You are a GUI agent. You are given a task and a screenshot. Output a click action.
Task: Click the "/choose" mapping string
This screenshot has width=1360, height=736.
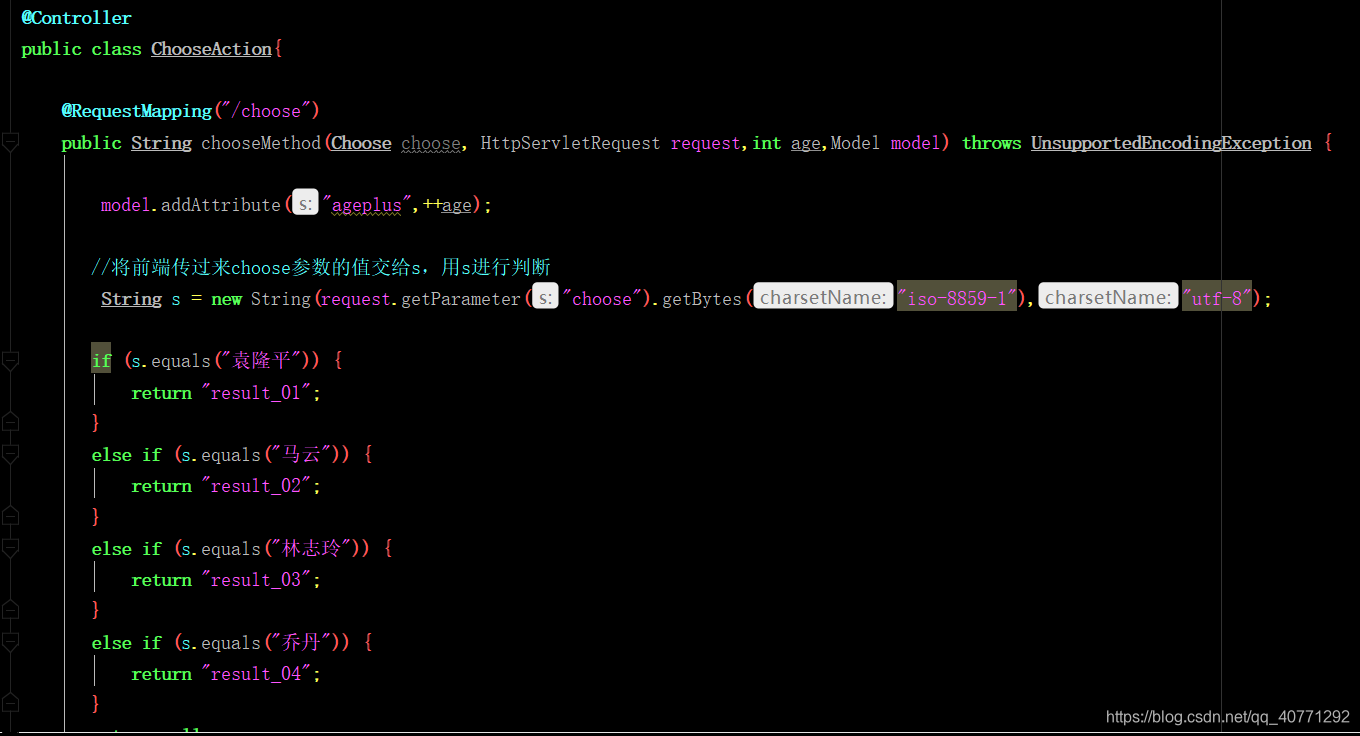[x=266, y=111]
